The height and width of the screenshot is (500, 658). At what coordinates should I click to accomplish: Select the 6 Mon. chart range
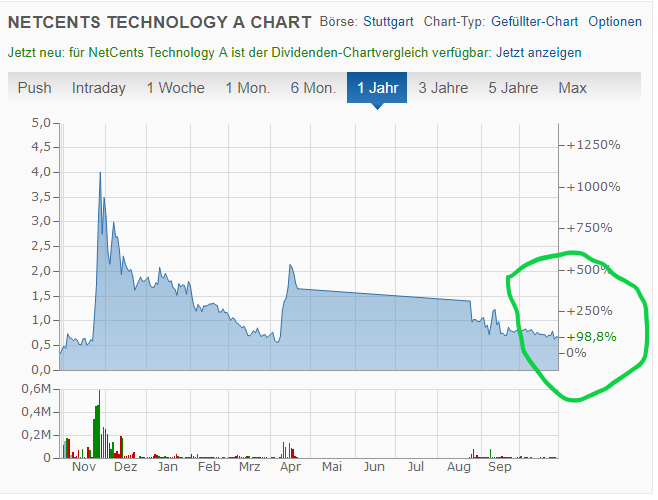313,88
